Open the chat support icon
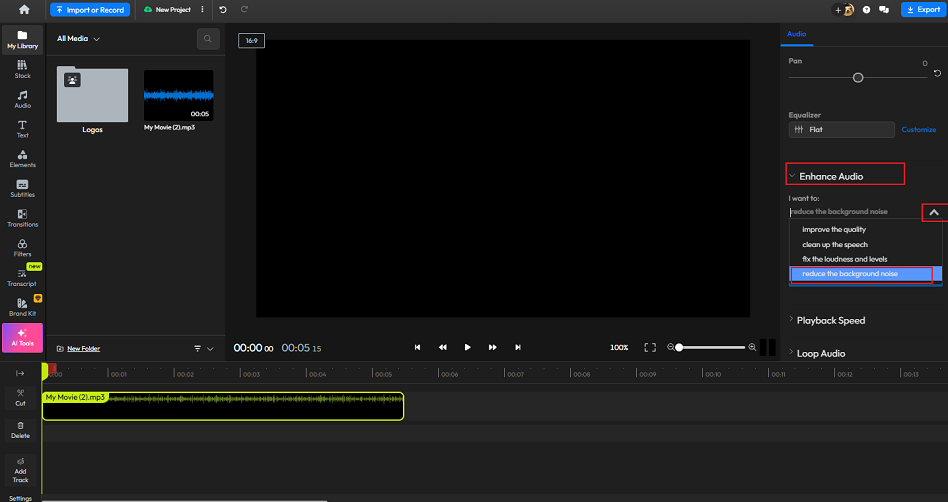Screen dimensions: 948x502 point(883,10)
